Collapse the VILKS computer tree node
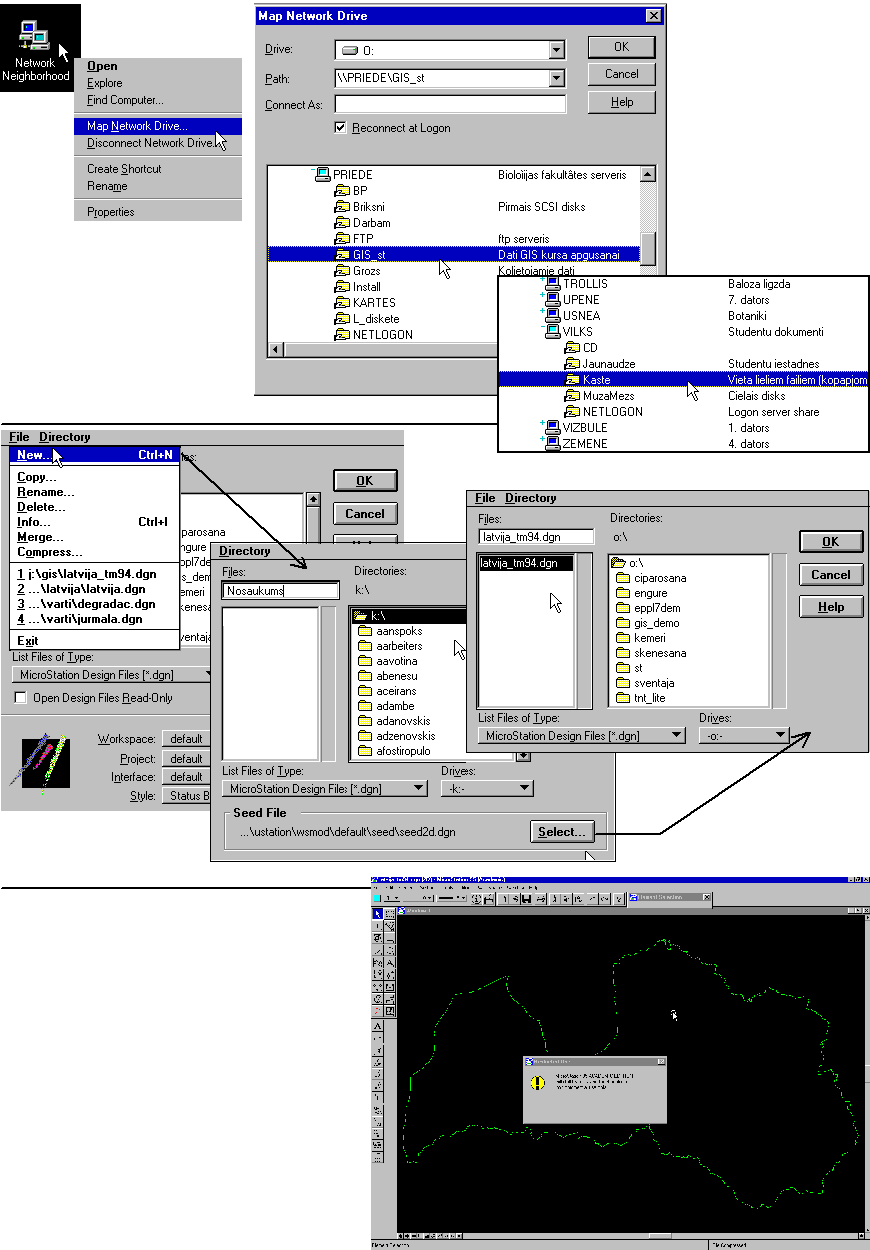Viewport: 870px width, 1250px height. coord(542,327)
